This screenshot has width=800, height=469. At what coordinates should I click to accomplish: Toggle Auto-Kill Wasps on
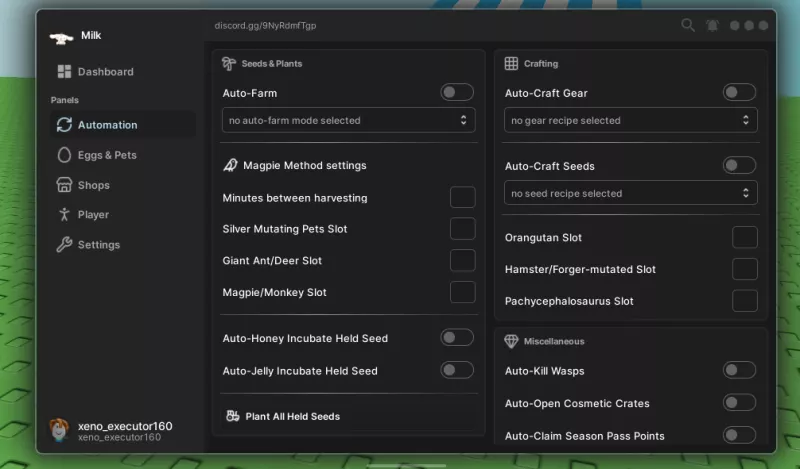coord(739,370)
